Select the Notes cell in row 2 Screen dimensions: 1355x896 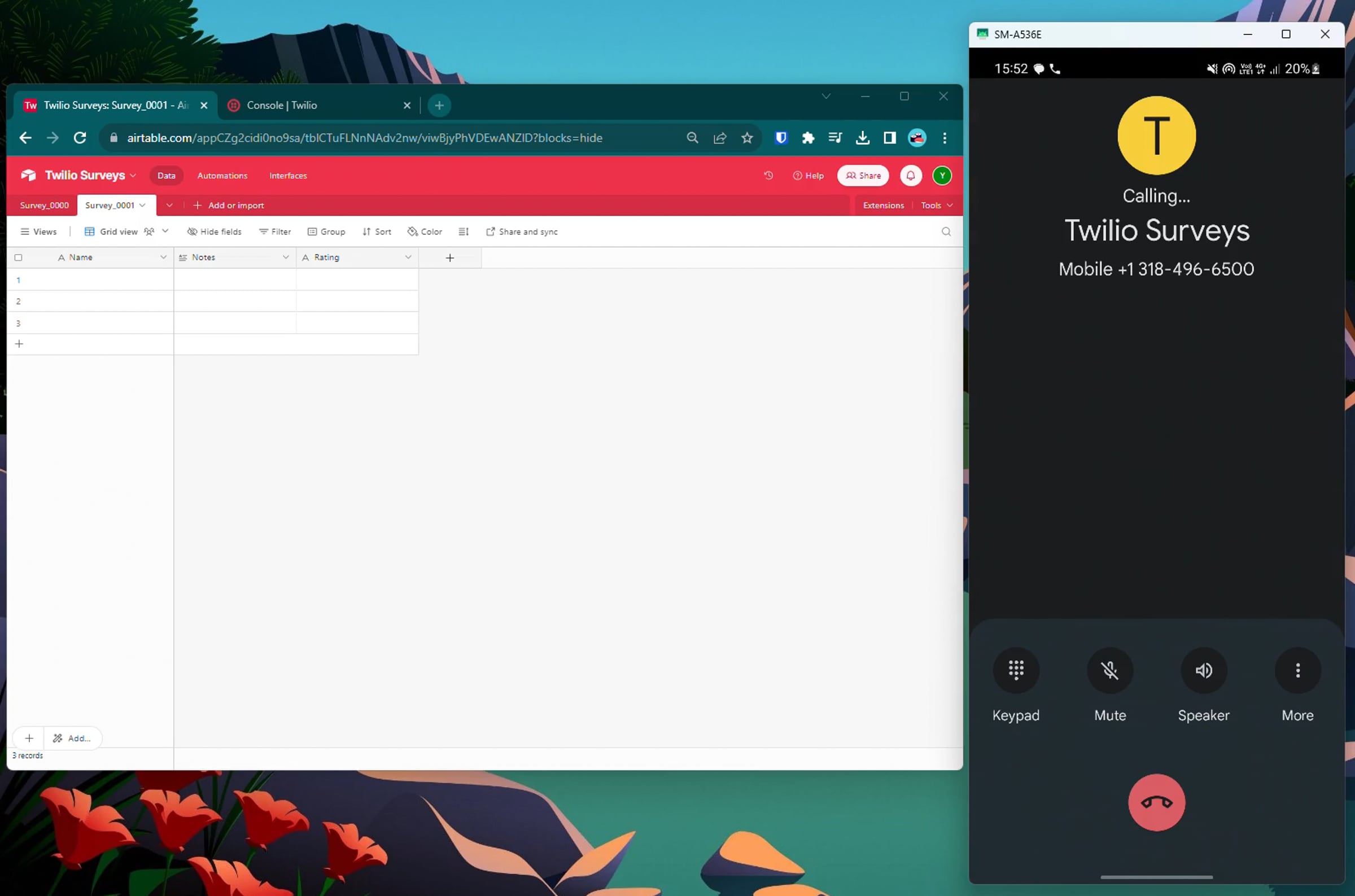pos(235,301)
